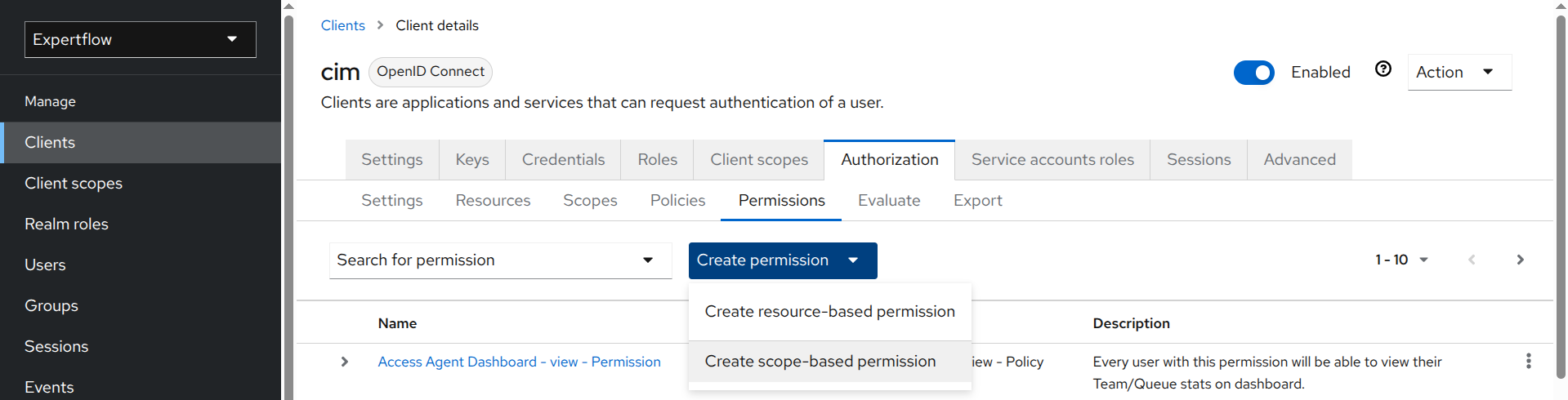Viewport: 1568px width, 400px height.
Task: Select Create resource-based permission
Action: [x=829, y=312]
